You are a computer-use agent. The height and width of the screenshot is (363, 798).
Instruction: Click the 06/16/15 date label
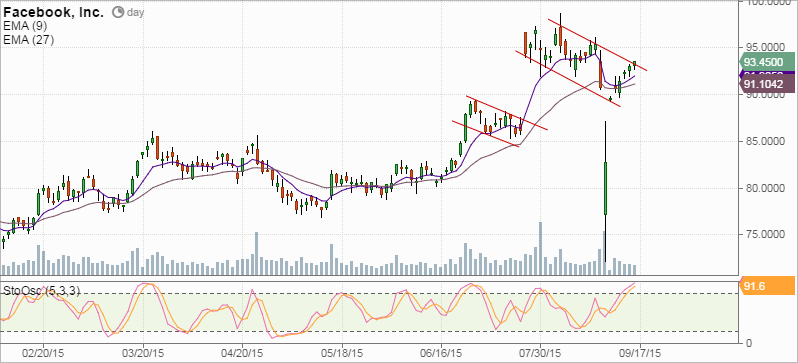(x=441, y=353)
